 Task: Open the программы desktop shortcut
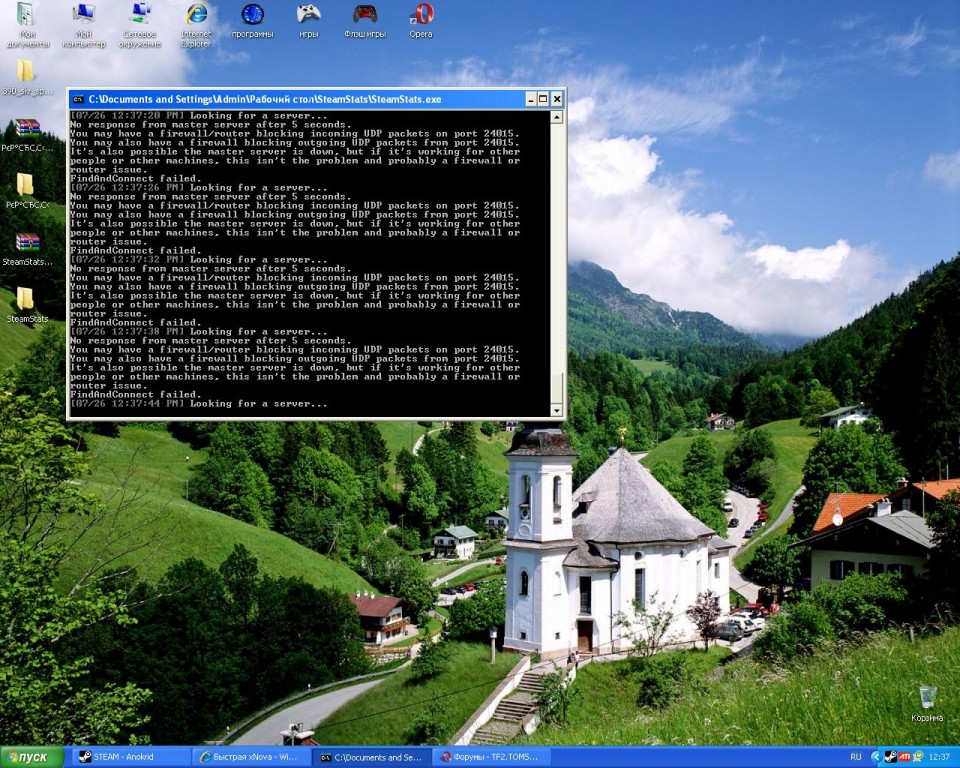click(x=252, y=15)
